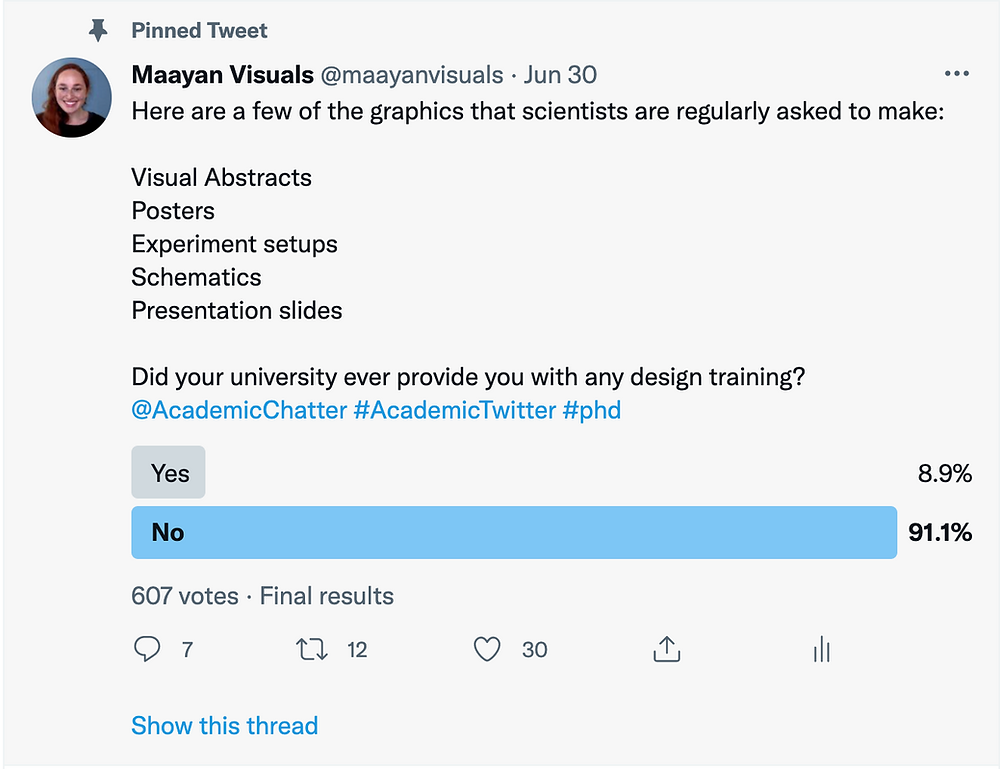Click the 607 votes count text
This screenshot has height=769, width=1000.
[x=185, y=596]
